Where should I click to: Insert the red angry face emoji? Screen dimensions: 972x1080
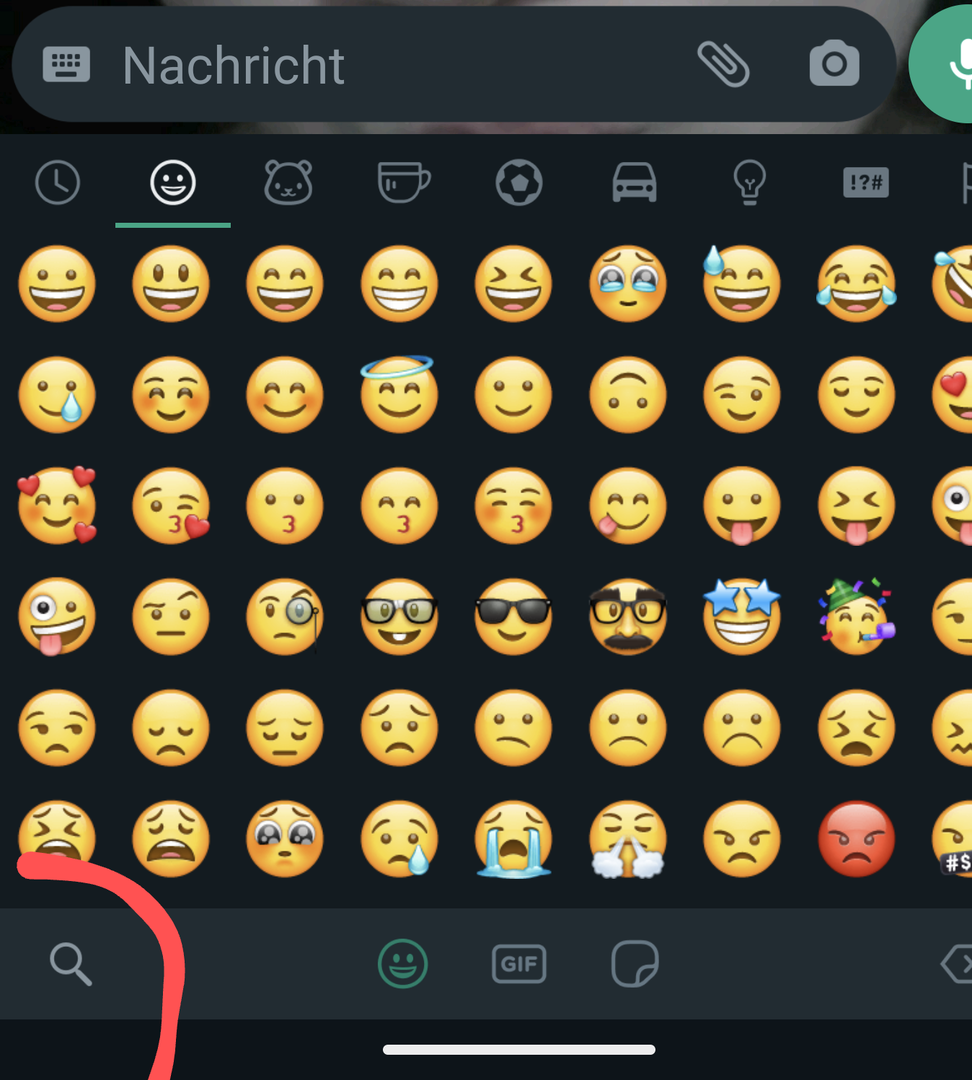pyautogui.click(x=856, y=838)
